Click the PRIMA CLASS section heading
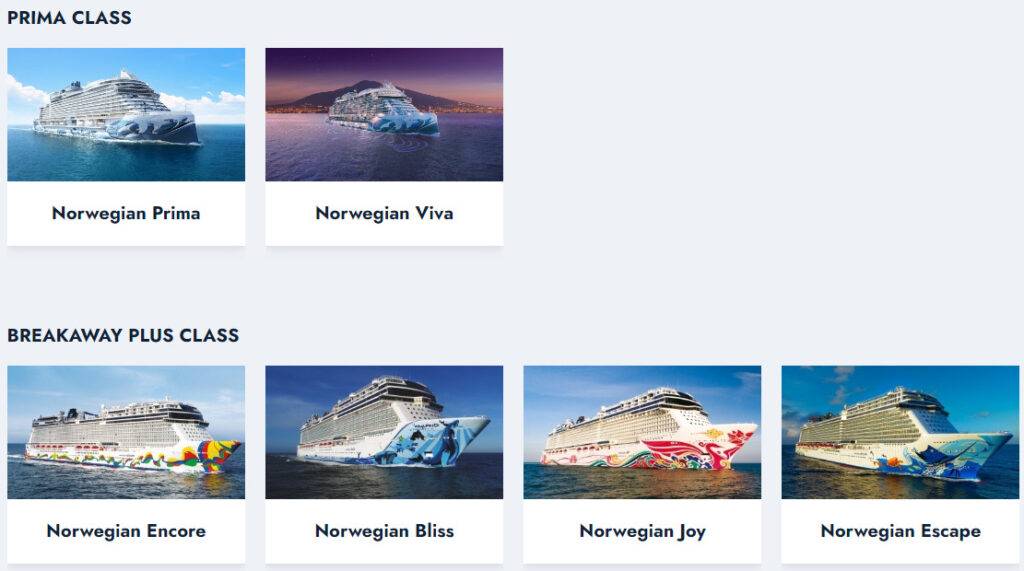Screen dimensions: 1024x571 click(x=69, y=18)
